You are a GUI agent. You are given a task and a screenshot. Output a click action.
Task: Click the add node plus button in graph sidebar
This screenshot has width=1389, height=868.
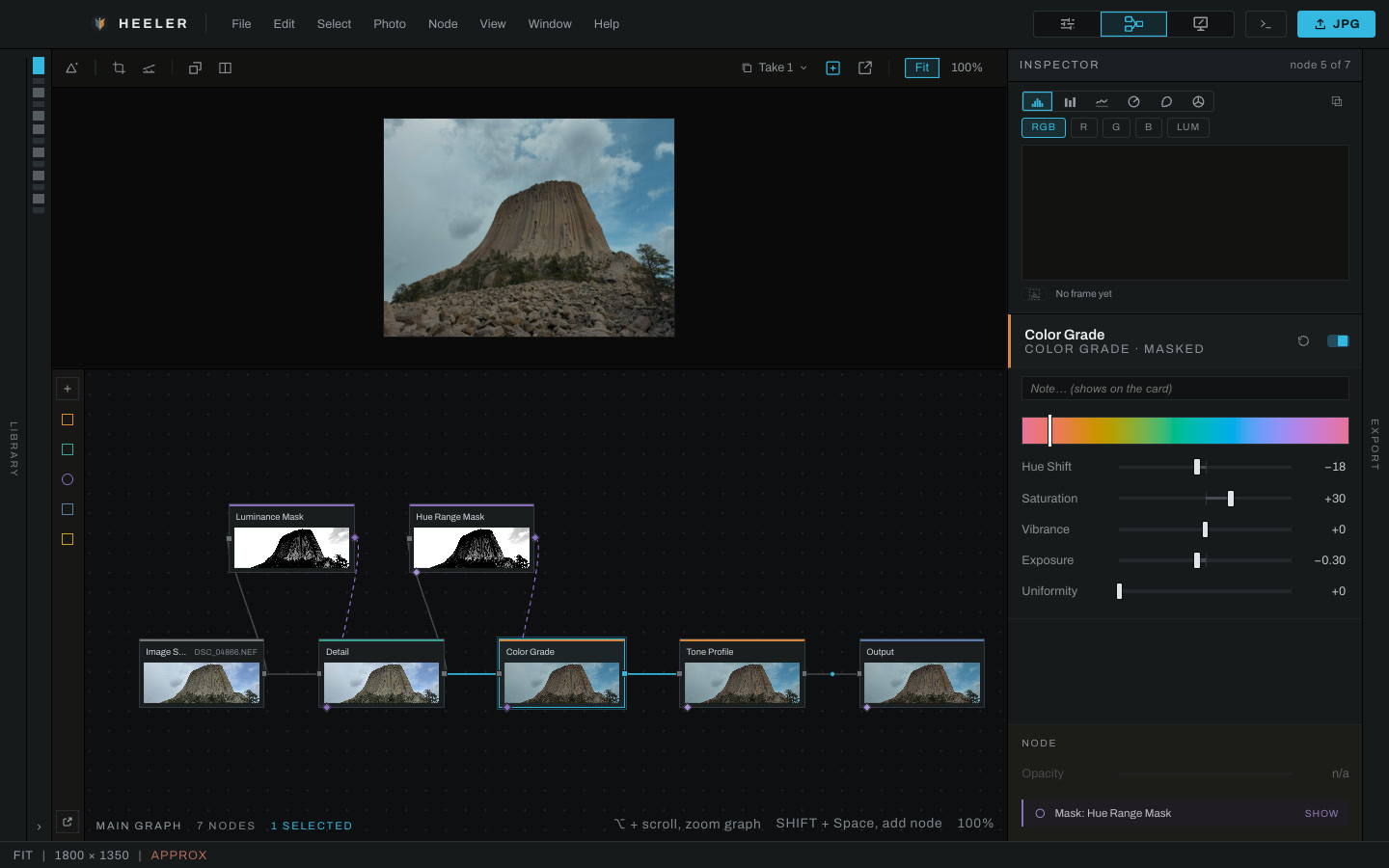pyautogui.click(x=68, y=389)
